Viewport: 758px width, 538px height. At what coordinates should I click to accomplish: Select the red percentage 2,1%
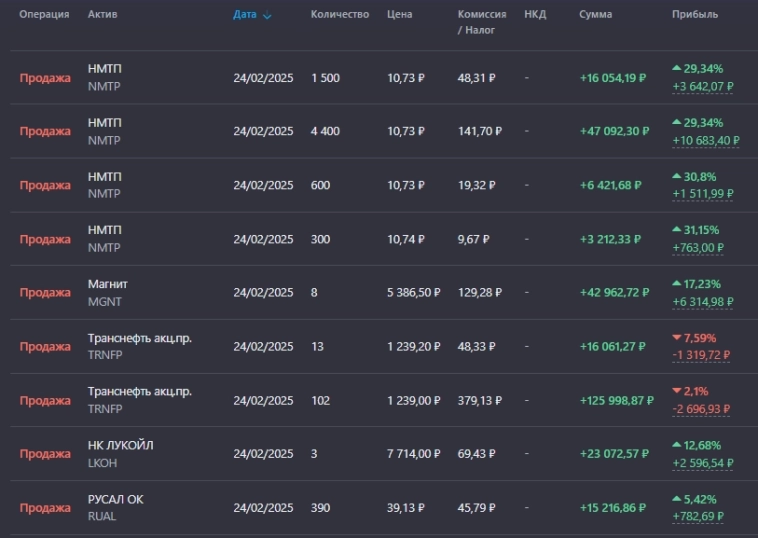696,392
